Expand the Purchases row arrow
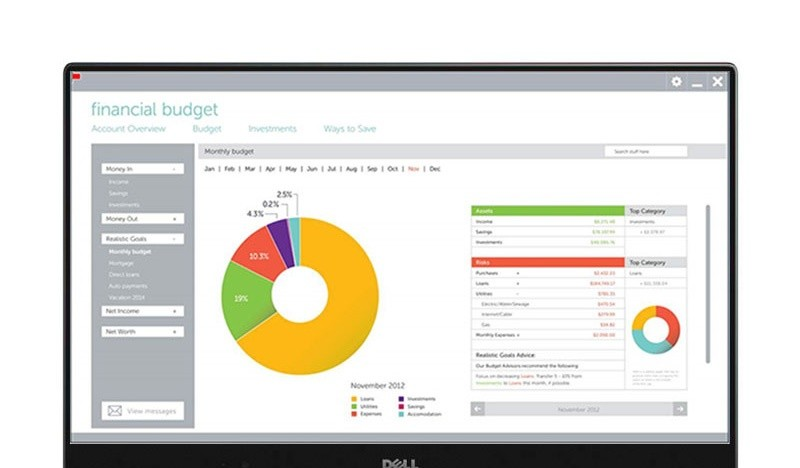This screenshot has width=800, height=468. [518, 274]
